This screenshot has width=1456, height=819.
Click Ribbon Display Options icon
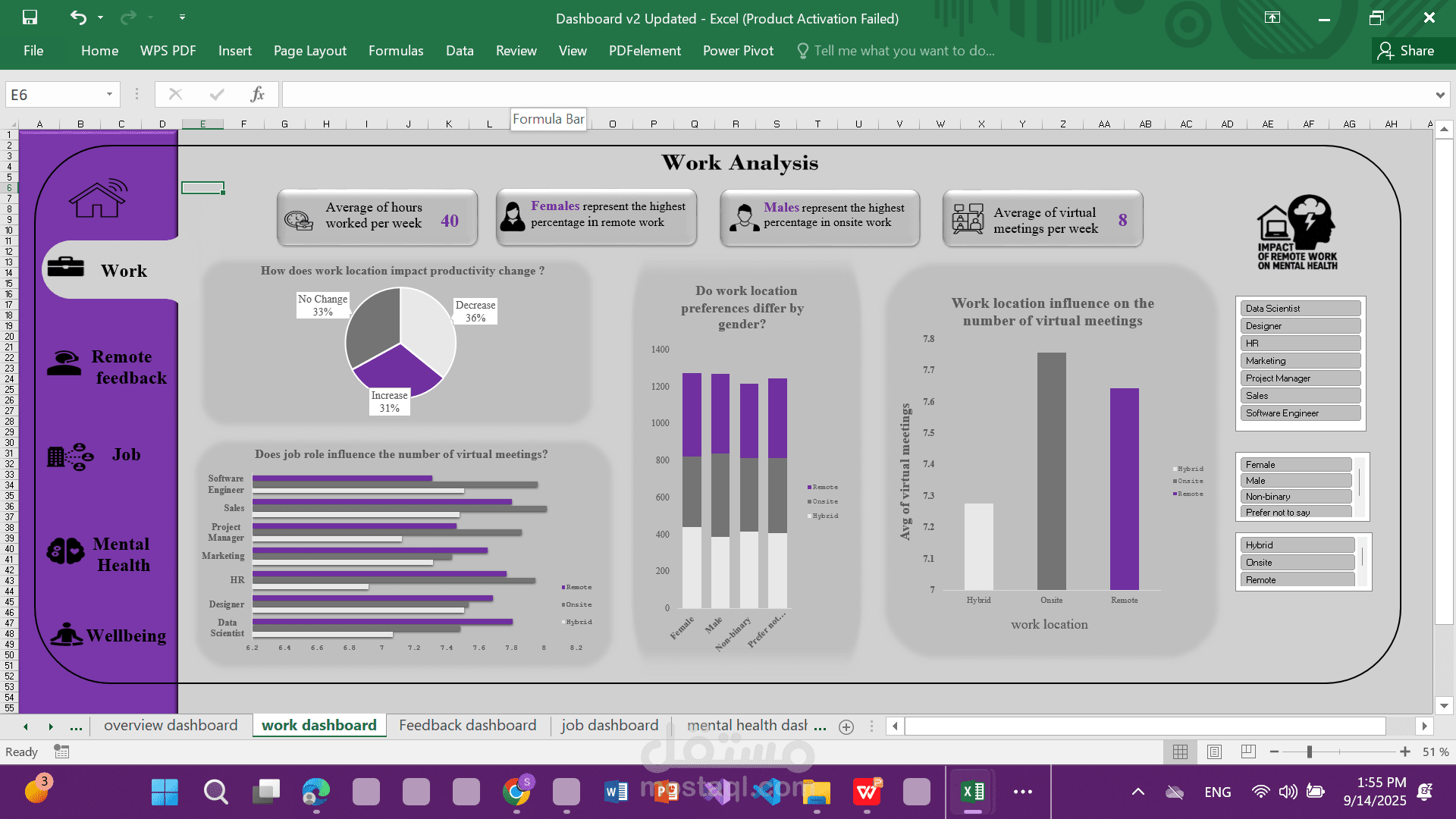click(1272, 17)
